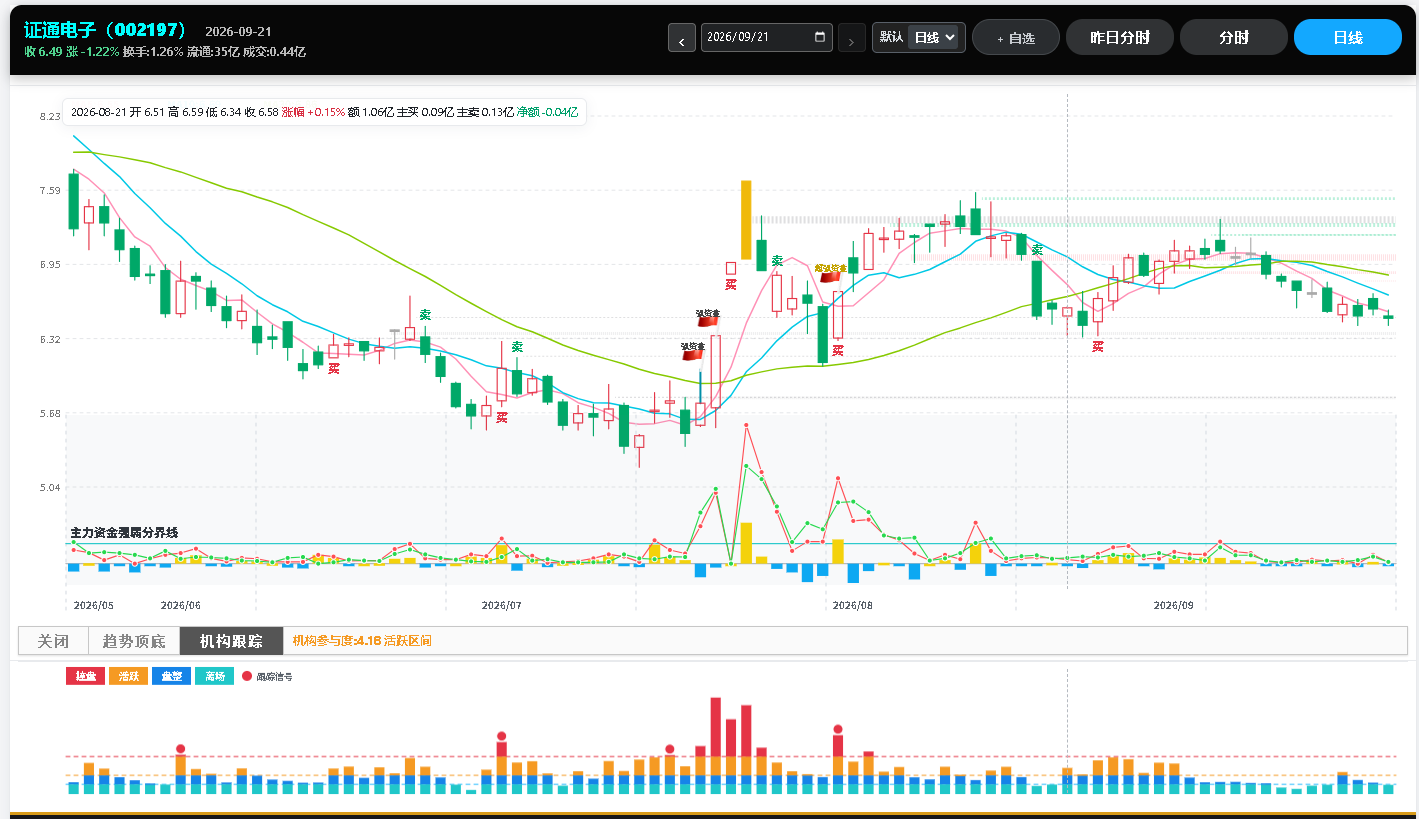Click the tall yellow candle bar on chart
This screenshot has width=1419, height=819.
(746, 219)
